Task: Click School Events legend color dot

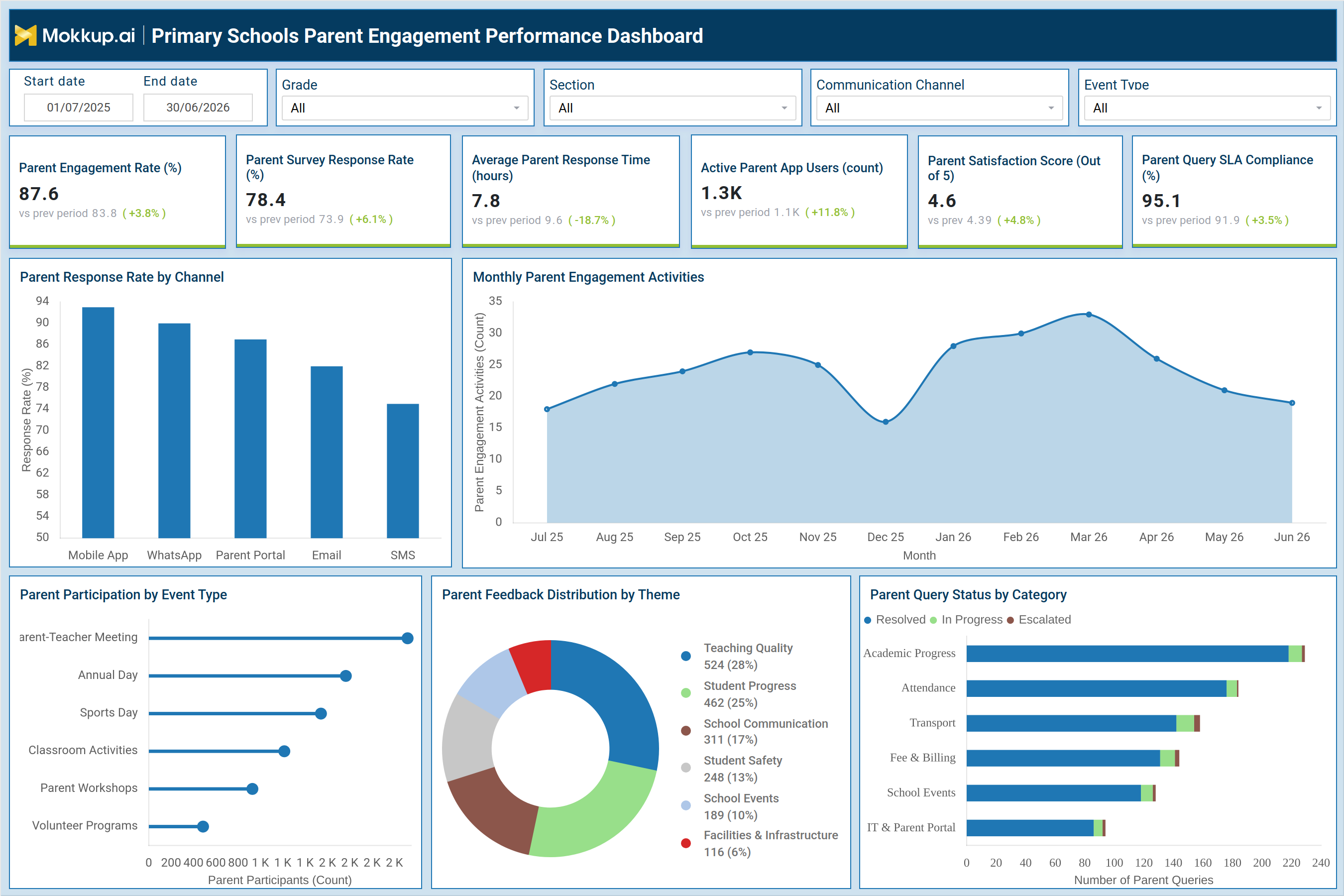Action: (686, 806)
